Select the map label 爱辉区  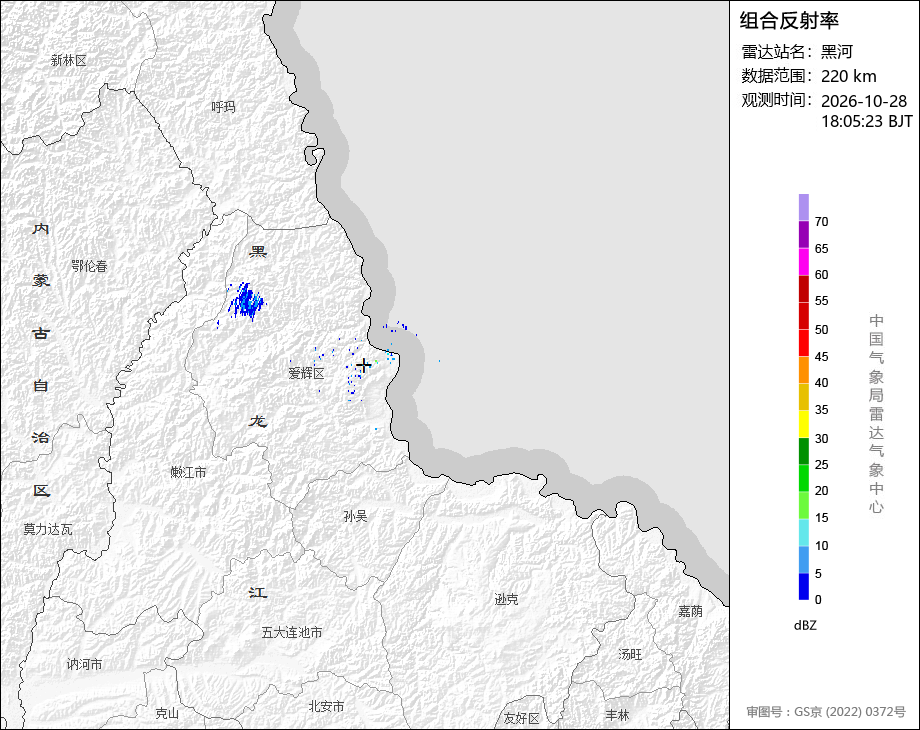pyautogui.click(x=306, y=373)
